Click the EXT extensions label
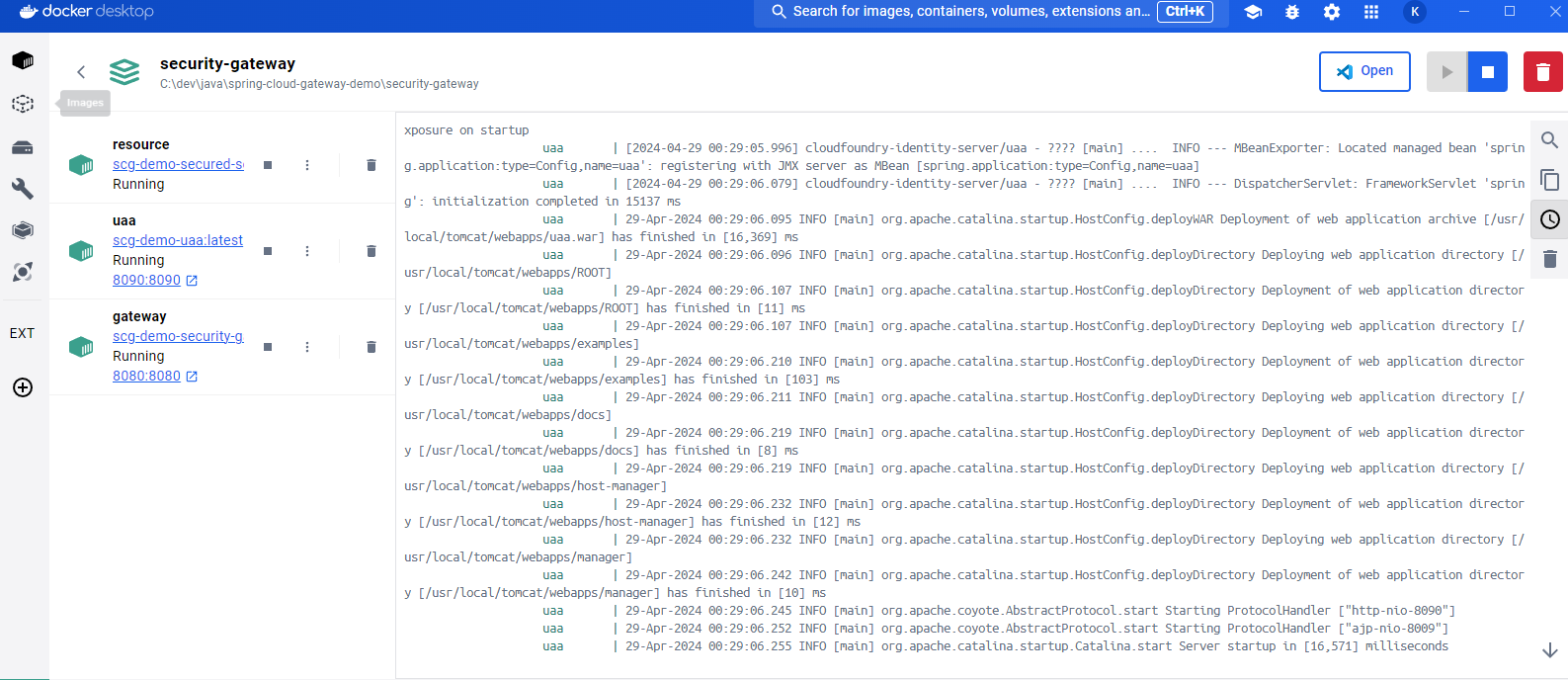 point(22,333)
